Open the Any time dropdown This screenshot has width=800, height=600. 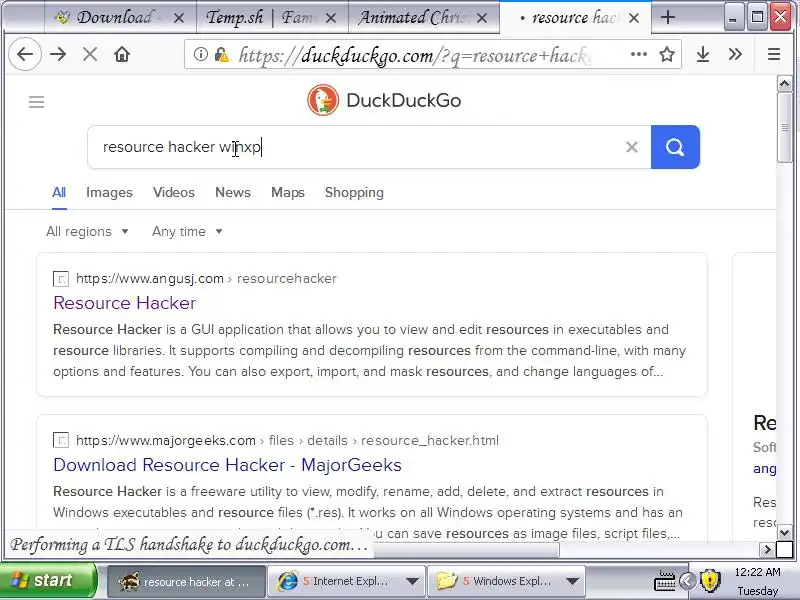coord(187,232)
